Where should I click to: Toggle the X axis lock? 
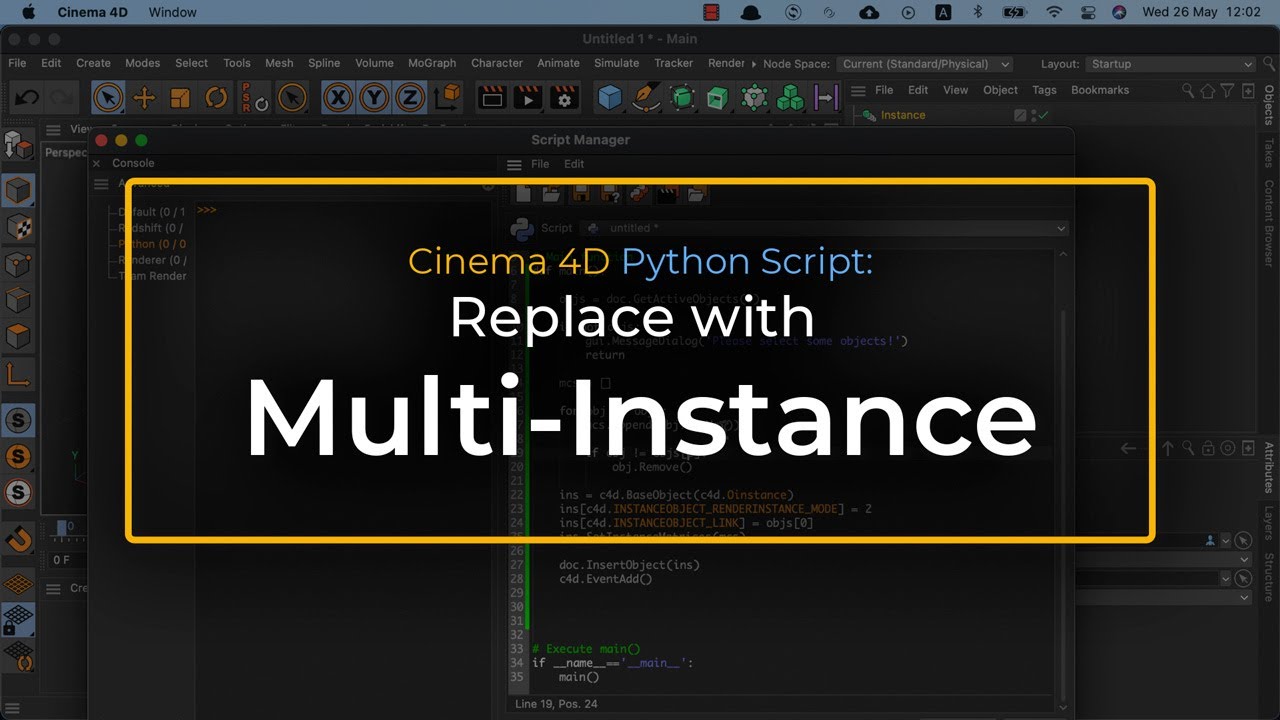pyautogui.click(x=339, y=98)
